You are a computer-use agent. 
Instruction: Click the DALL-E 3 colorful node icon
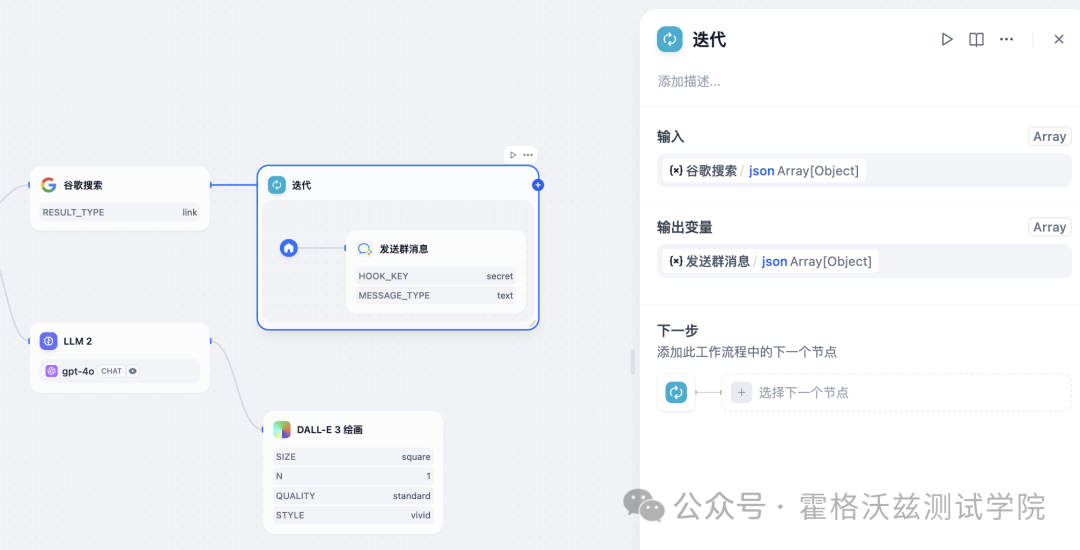282,430
